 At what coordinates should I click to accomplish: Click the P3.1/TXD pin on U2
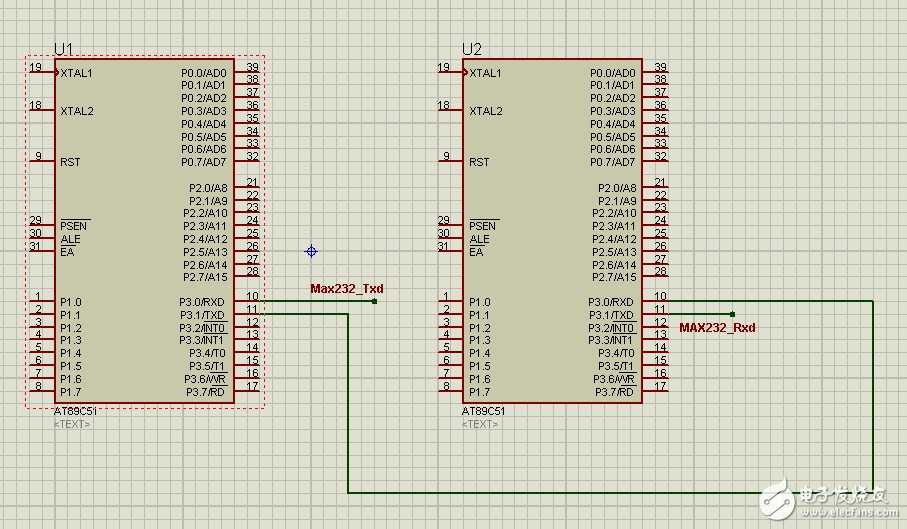tap(611, 315)
